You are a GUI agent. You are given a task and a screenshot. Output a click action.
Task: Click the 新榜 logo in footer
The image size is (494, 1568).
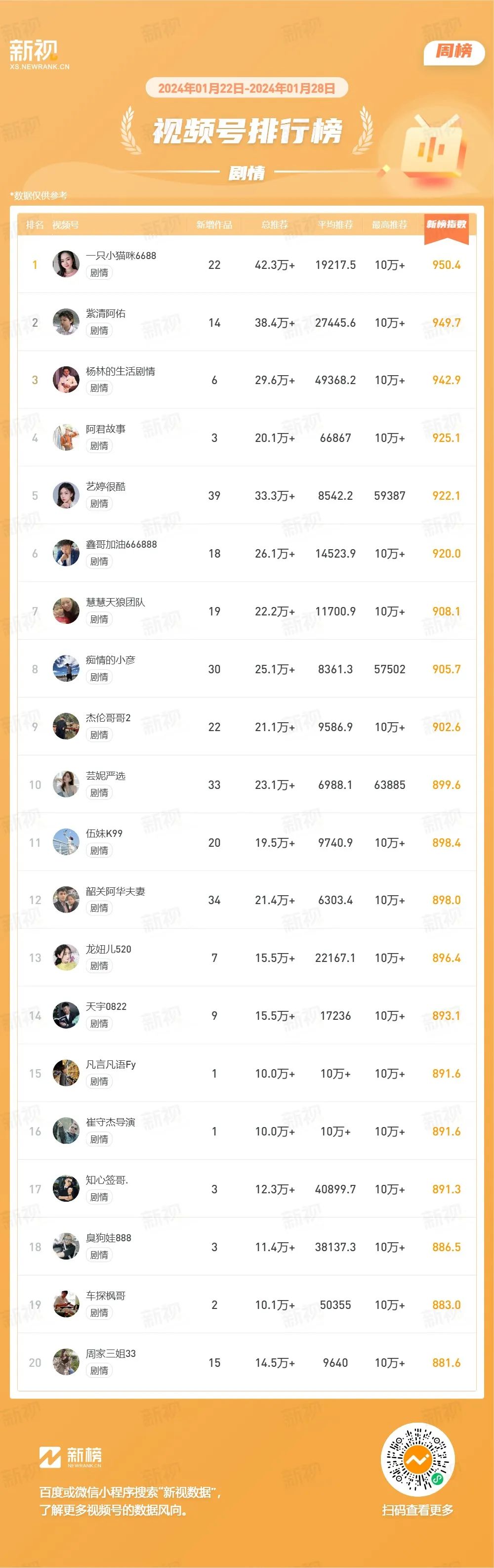(x=71, y=1457)
